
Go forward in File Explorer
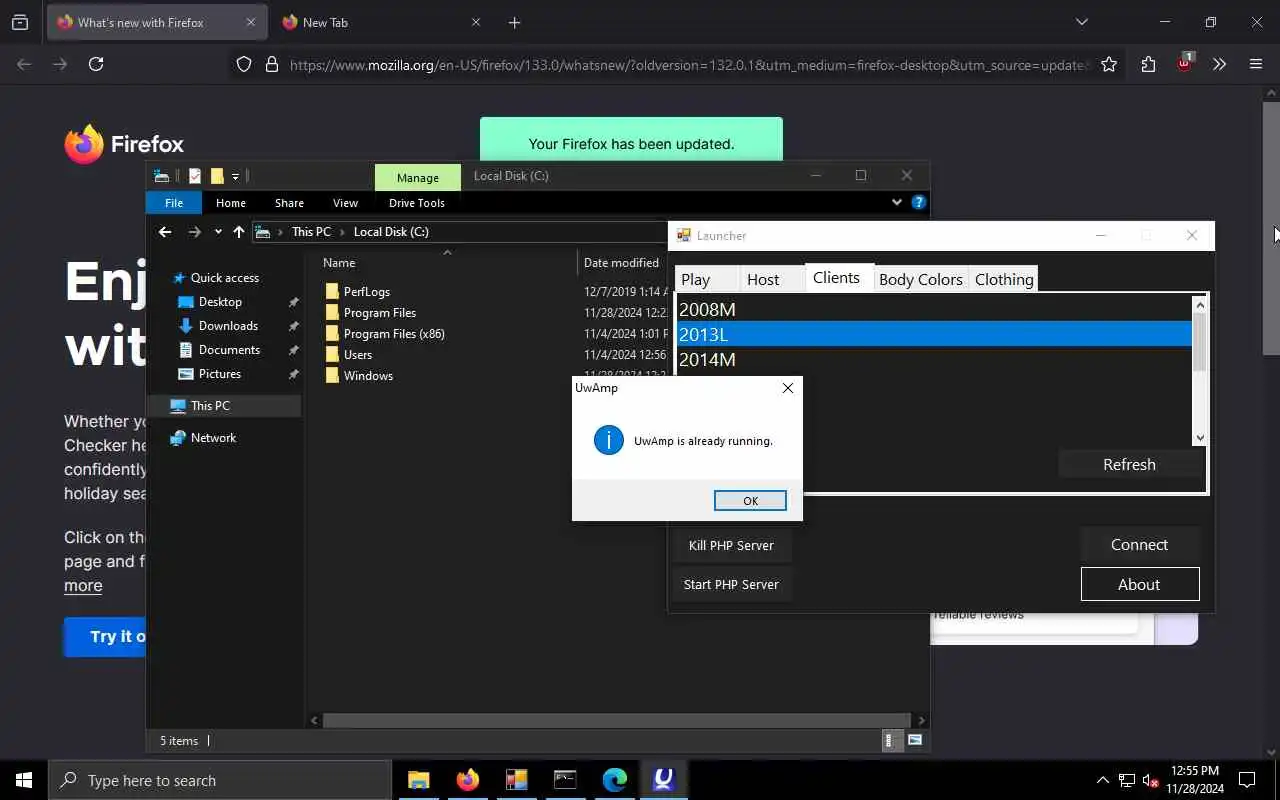(195, 232)
